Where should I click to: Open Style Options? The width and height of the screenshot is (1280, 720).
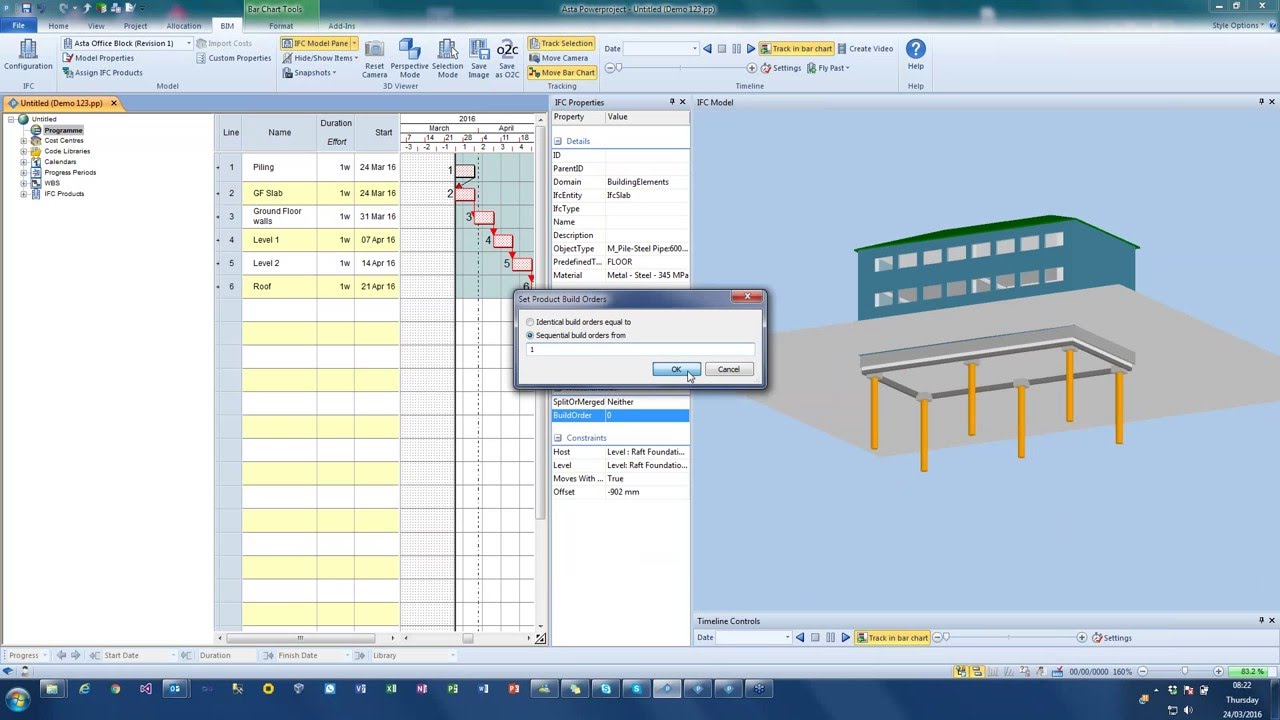coord(1239,26)
